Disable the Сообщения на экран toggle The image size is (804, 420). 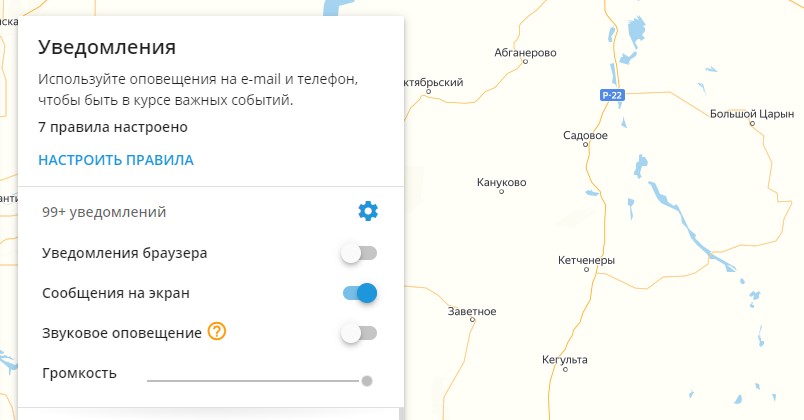click(x=359, y=293)
